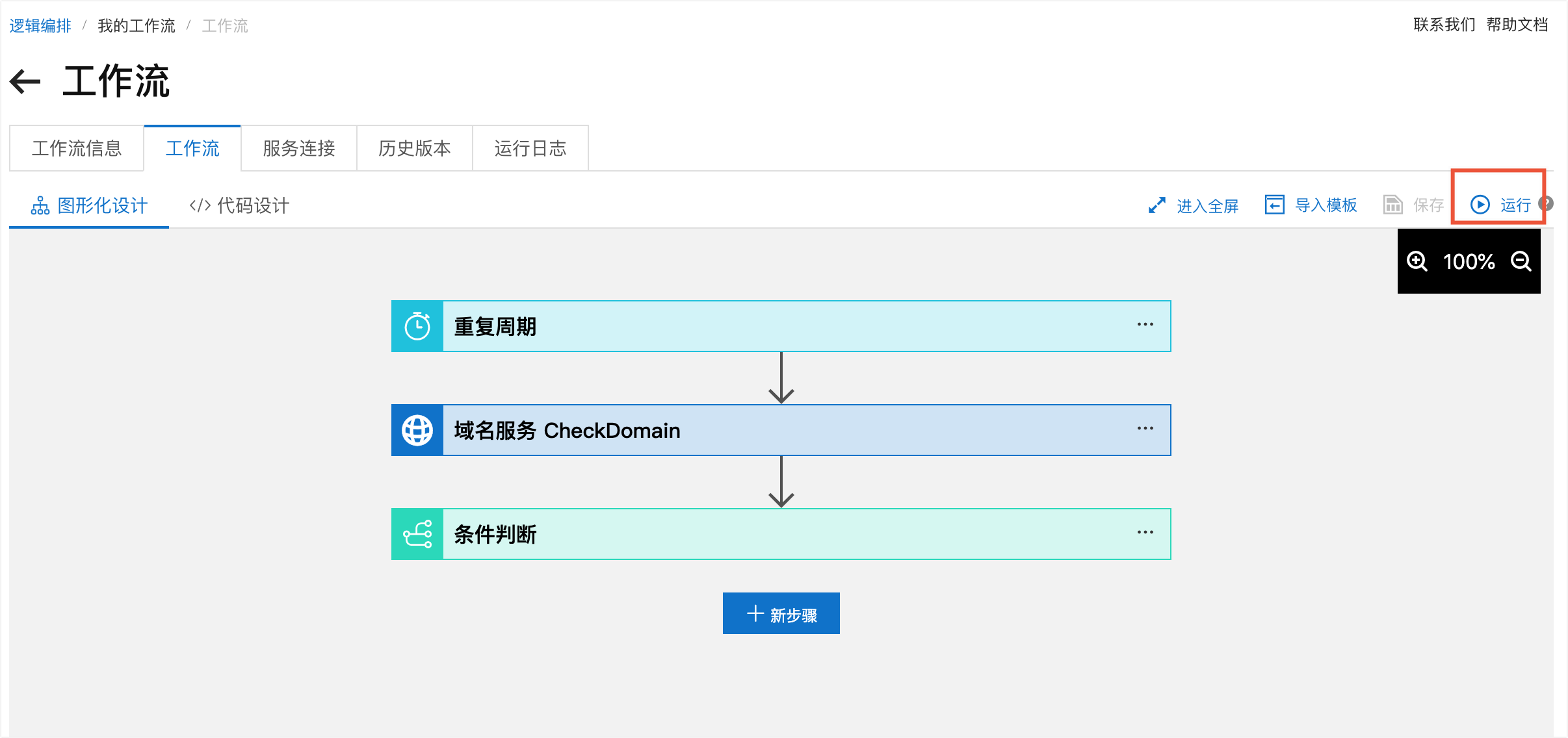Add a 新步骤 to the workflow
Image resolution: width=1568 pixels, height=738 pixels.
[781, 614]
